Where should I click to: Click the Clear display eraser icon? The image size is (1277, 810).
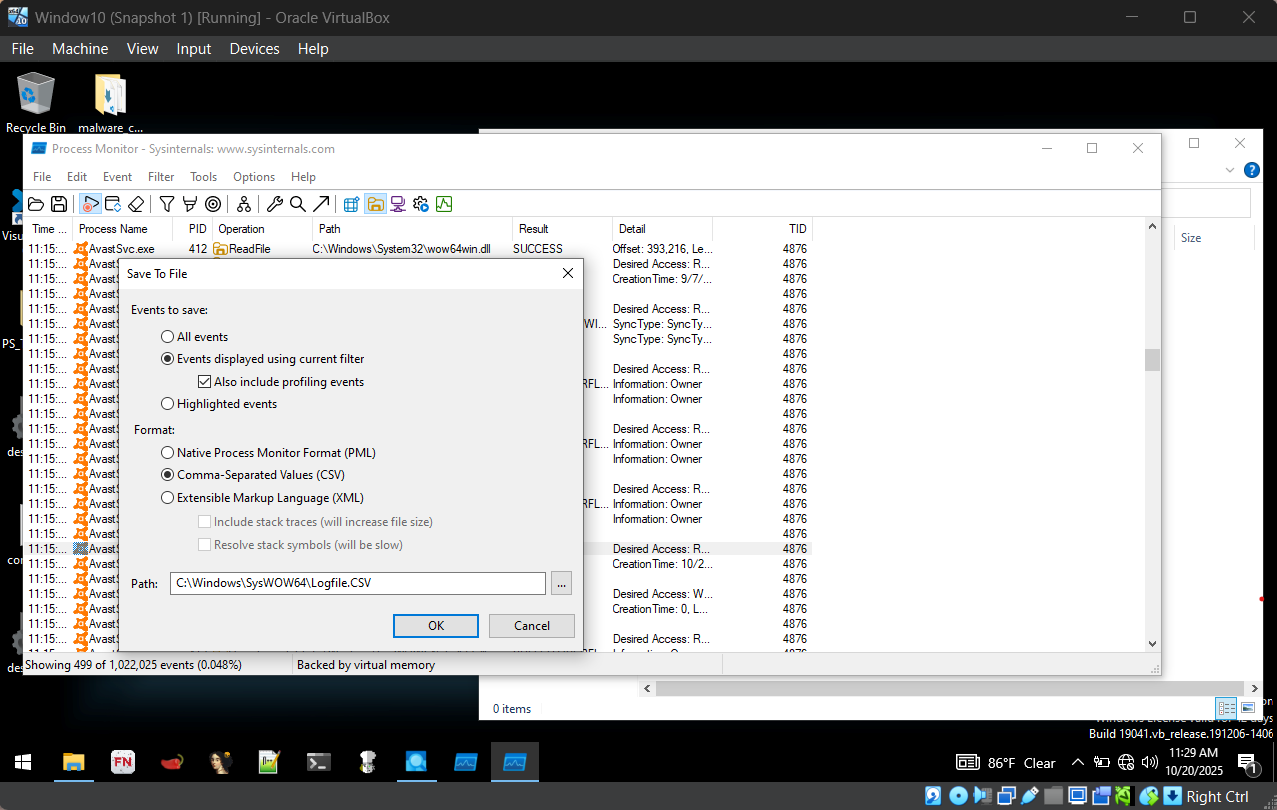[x=137, y=204]
